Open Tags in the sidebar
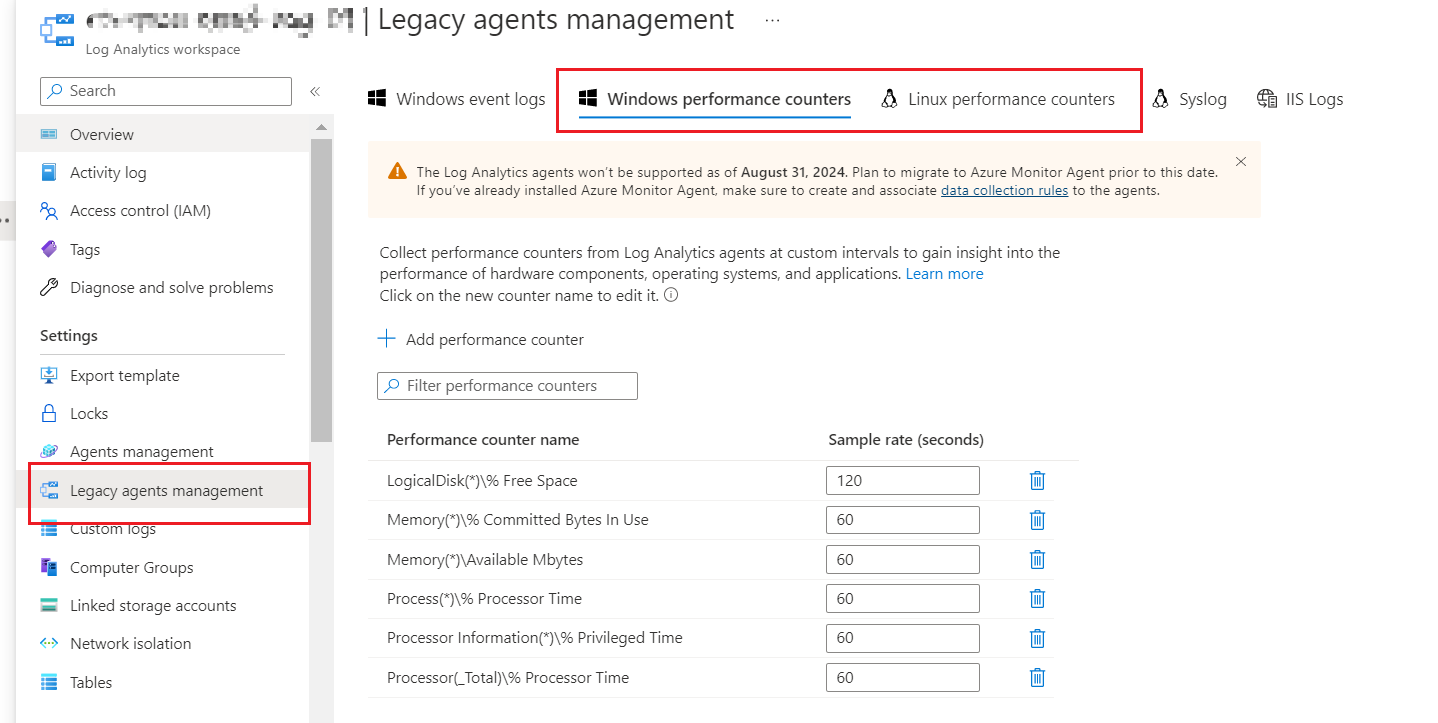 163,249
